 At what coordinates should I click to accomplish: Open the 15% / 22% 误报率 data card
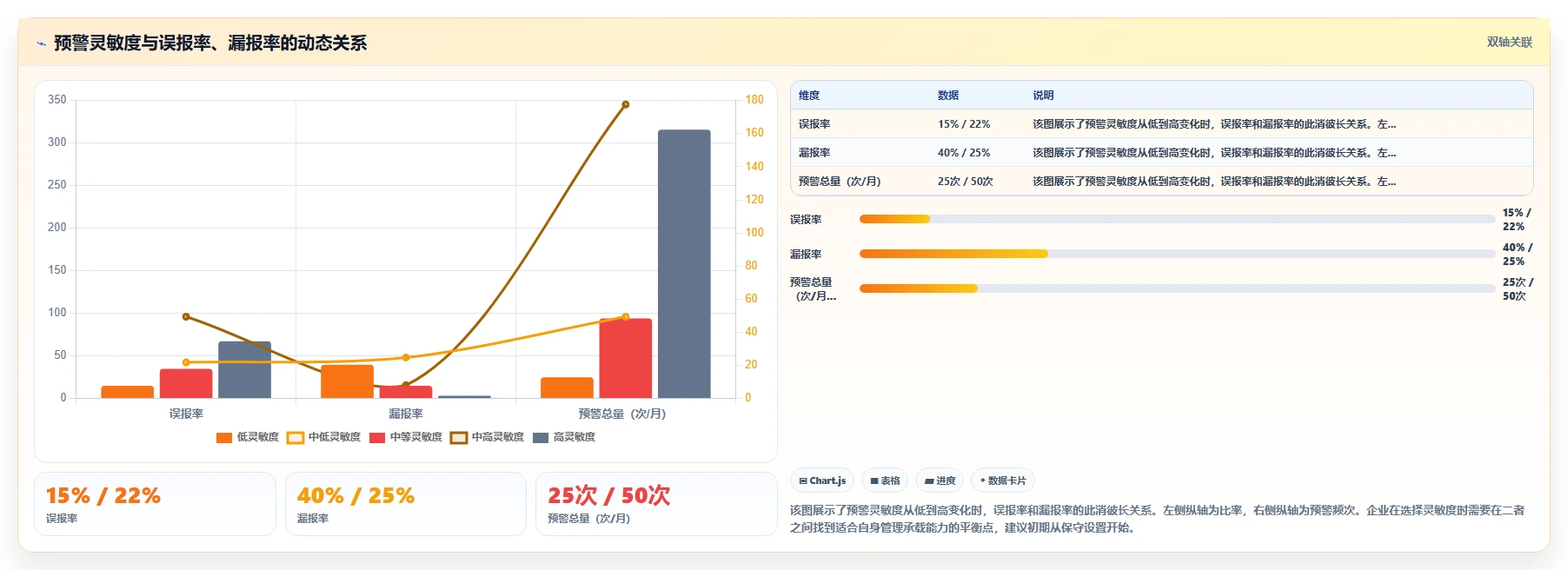155,504
